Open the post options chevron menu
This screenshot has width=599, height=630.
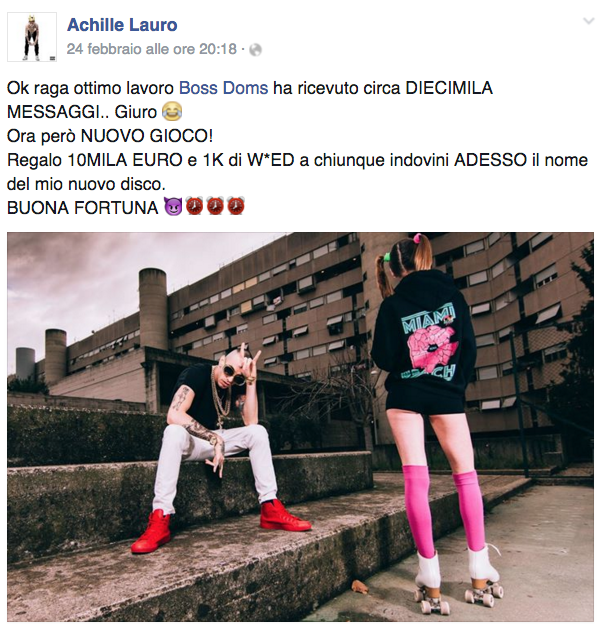589,21
